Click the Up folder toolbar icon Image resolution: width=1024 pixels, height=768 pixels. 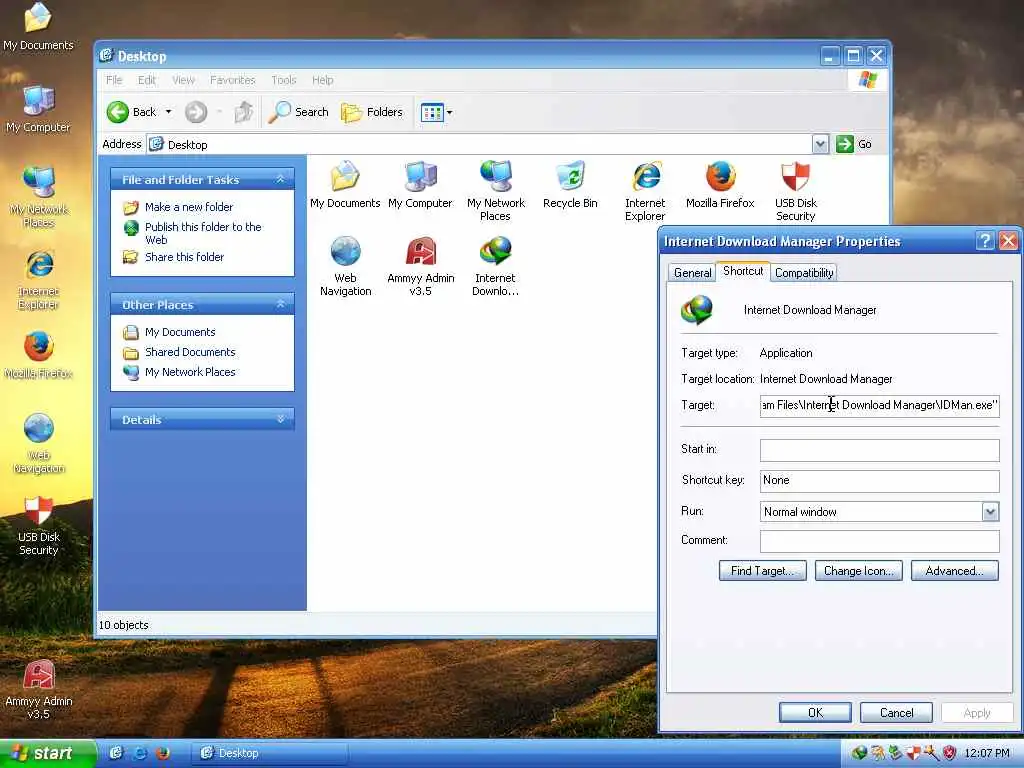[244, 112]
